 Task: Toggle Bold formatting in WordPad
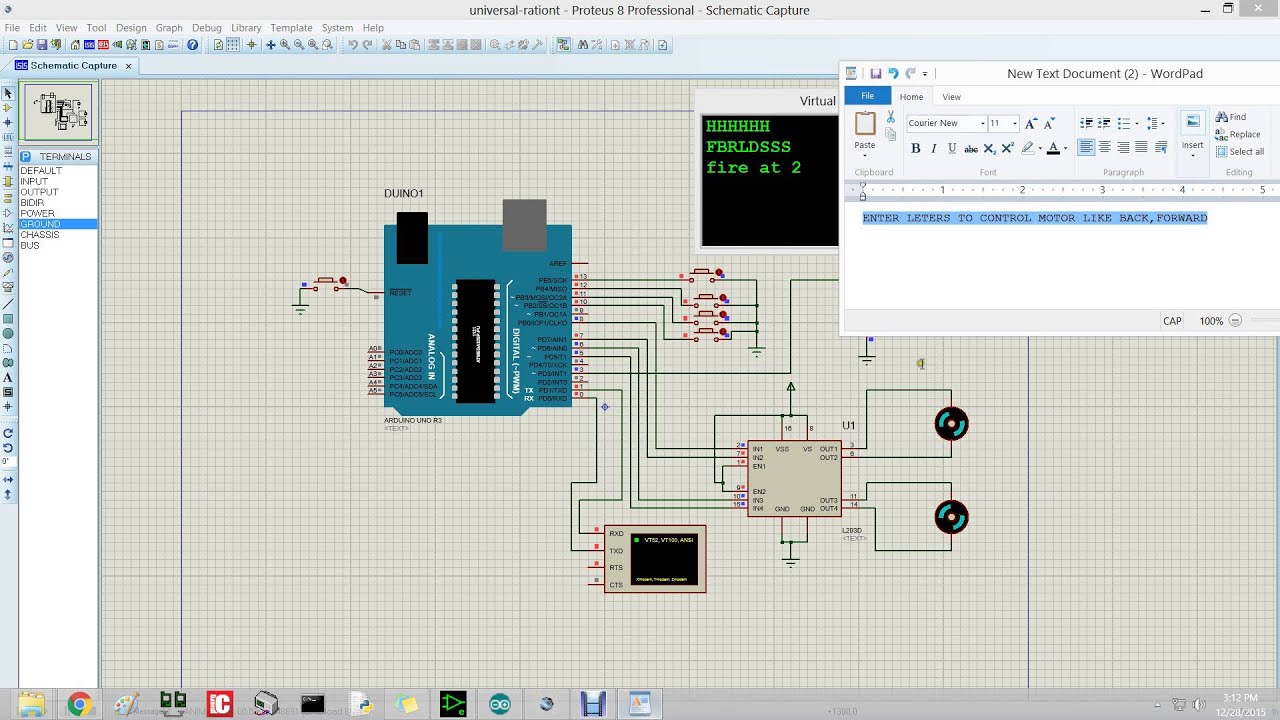[915, 148]
